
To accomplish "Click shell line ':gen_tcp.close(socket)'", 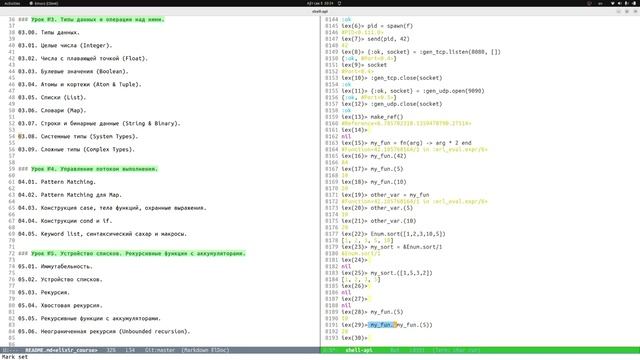I will (x=392, y=78).
